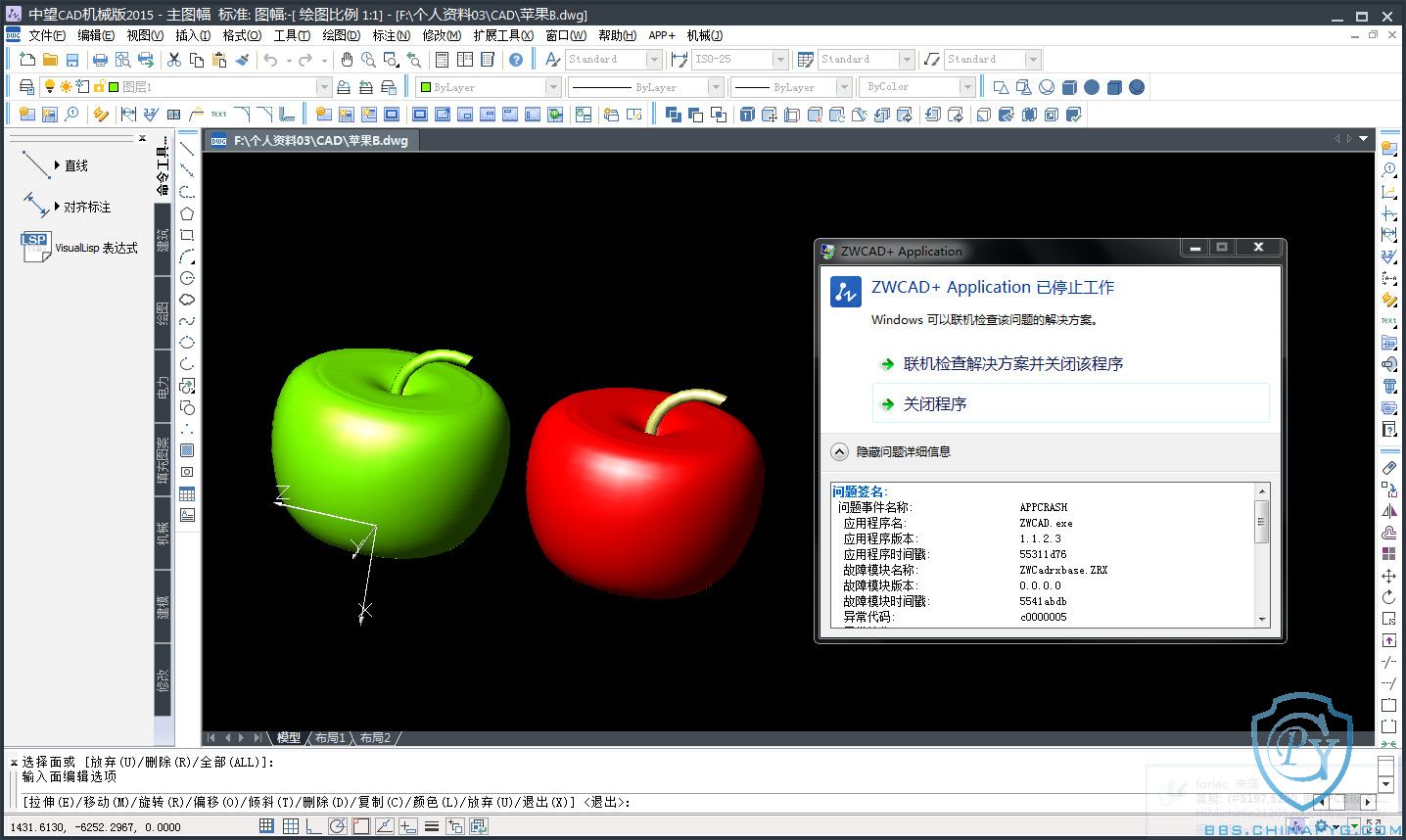Click the Help question mark icon

pyautogui.click(x=516, y=60)
